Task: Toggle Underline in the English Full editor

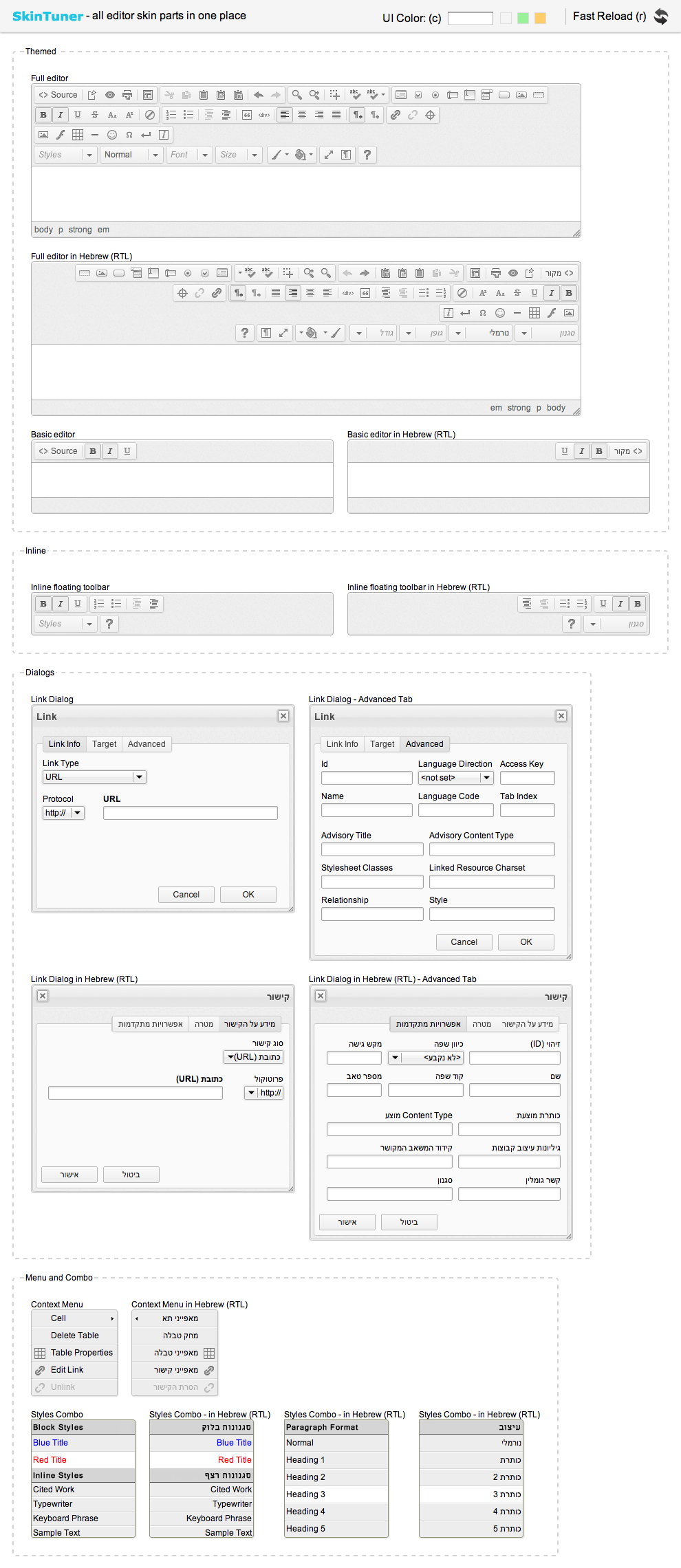Action: coord(78,115)
